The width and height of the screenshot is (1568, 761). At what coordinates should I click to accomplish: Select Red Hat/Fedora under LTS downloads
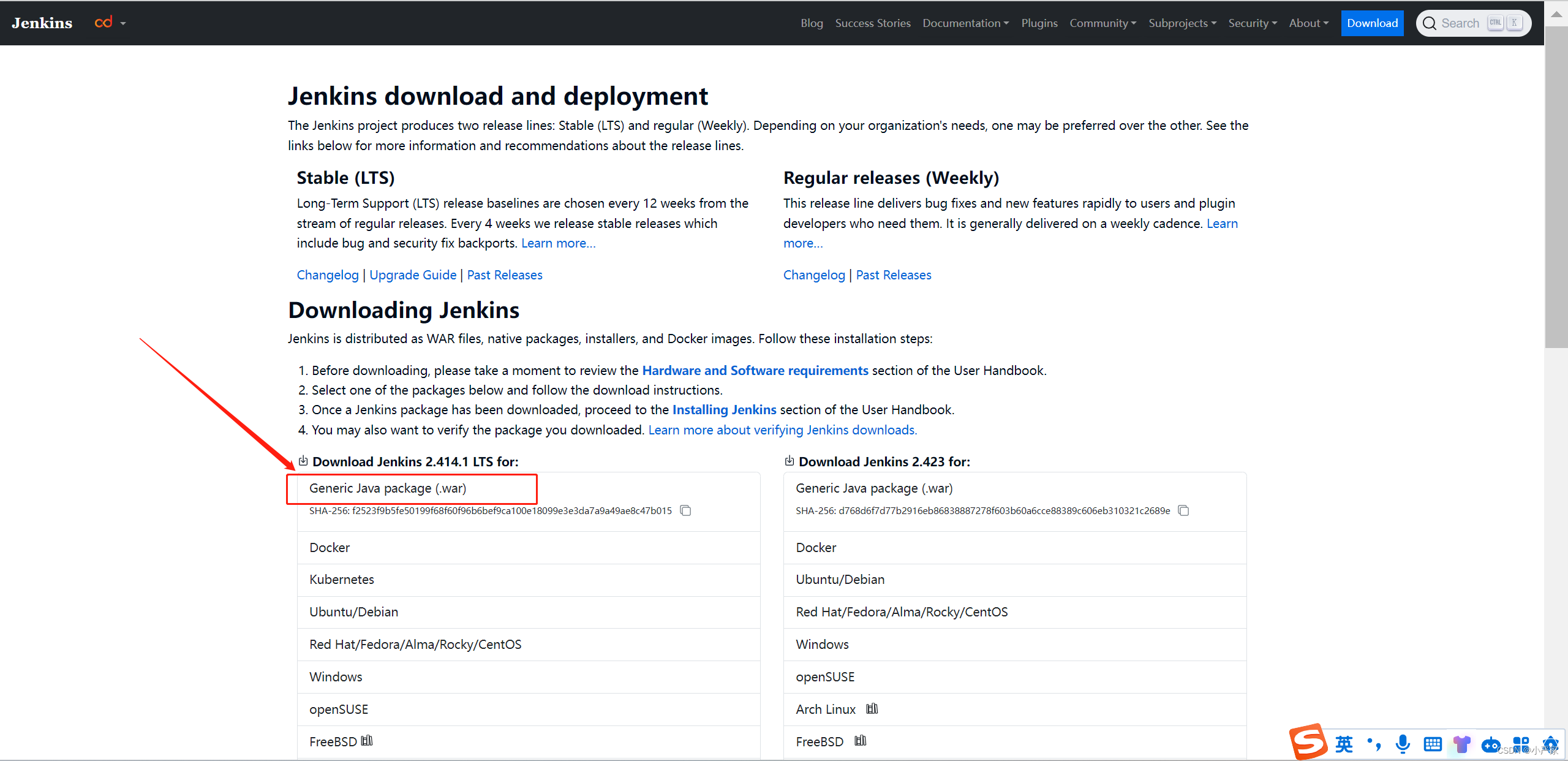pyautogui.click(x=529, y=645)
